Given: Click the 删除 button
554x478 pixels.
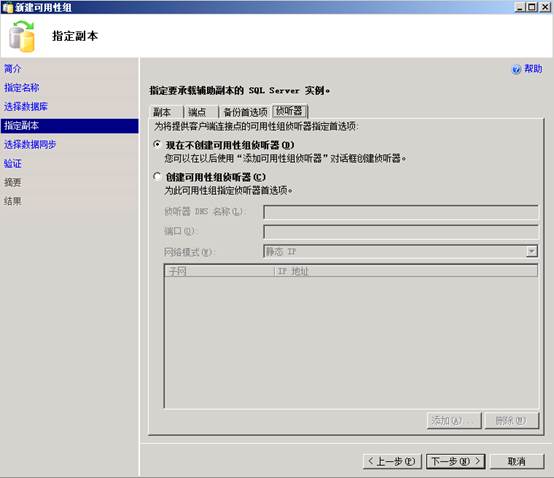Looking at the screenshot, I should coord(512,420).
